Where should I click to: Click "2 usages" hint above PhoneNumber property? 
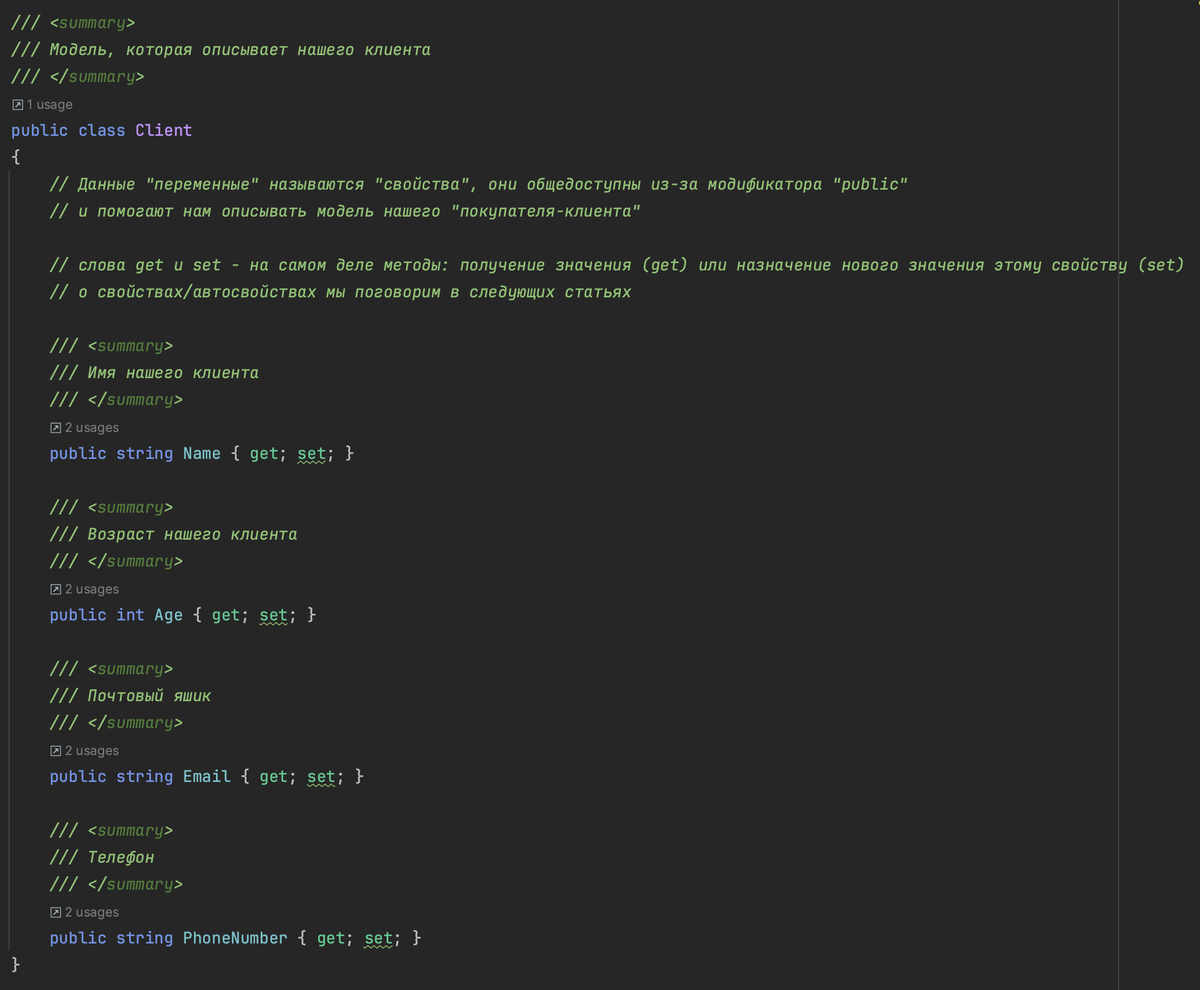(92, 912)
